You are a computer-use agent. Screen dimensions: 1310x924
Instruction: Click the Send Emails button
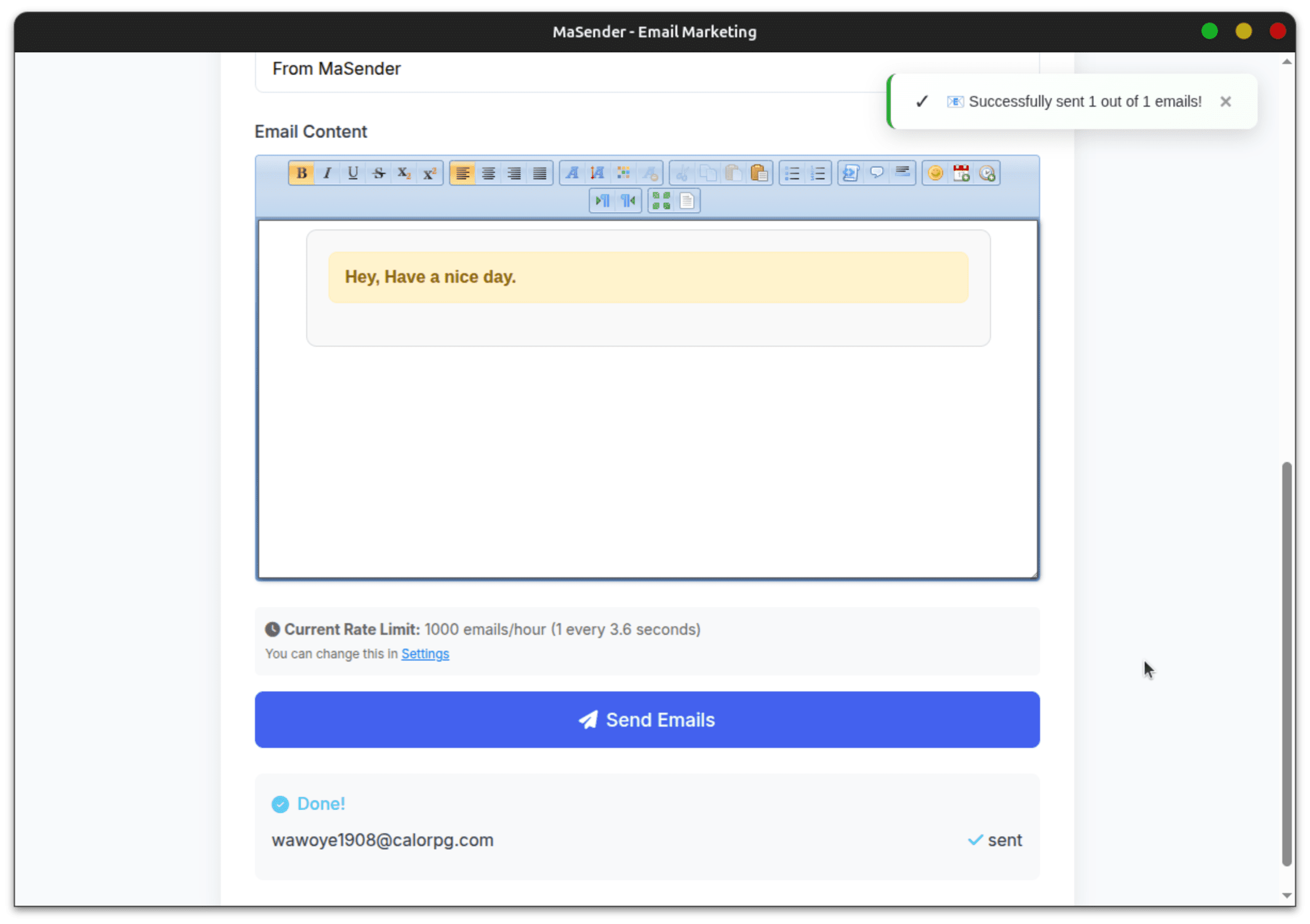click(x=647, y=720)
